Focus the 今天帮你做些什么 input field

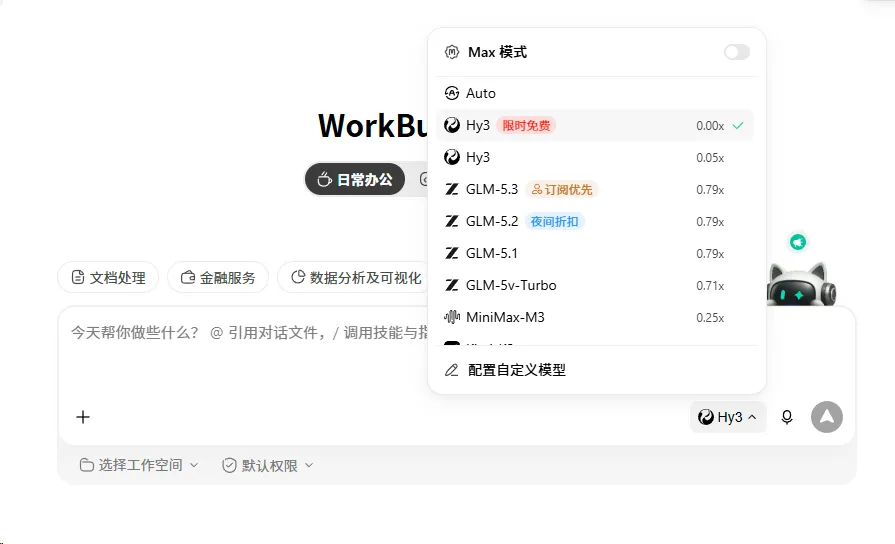click(x=249, y=333)
